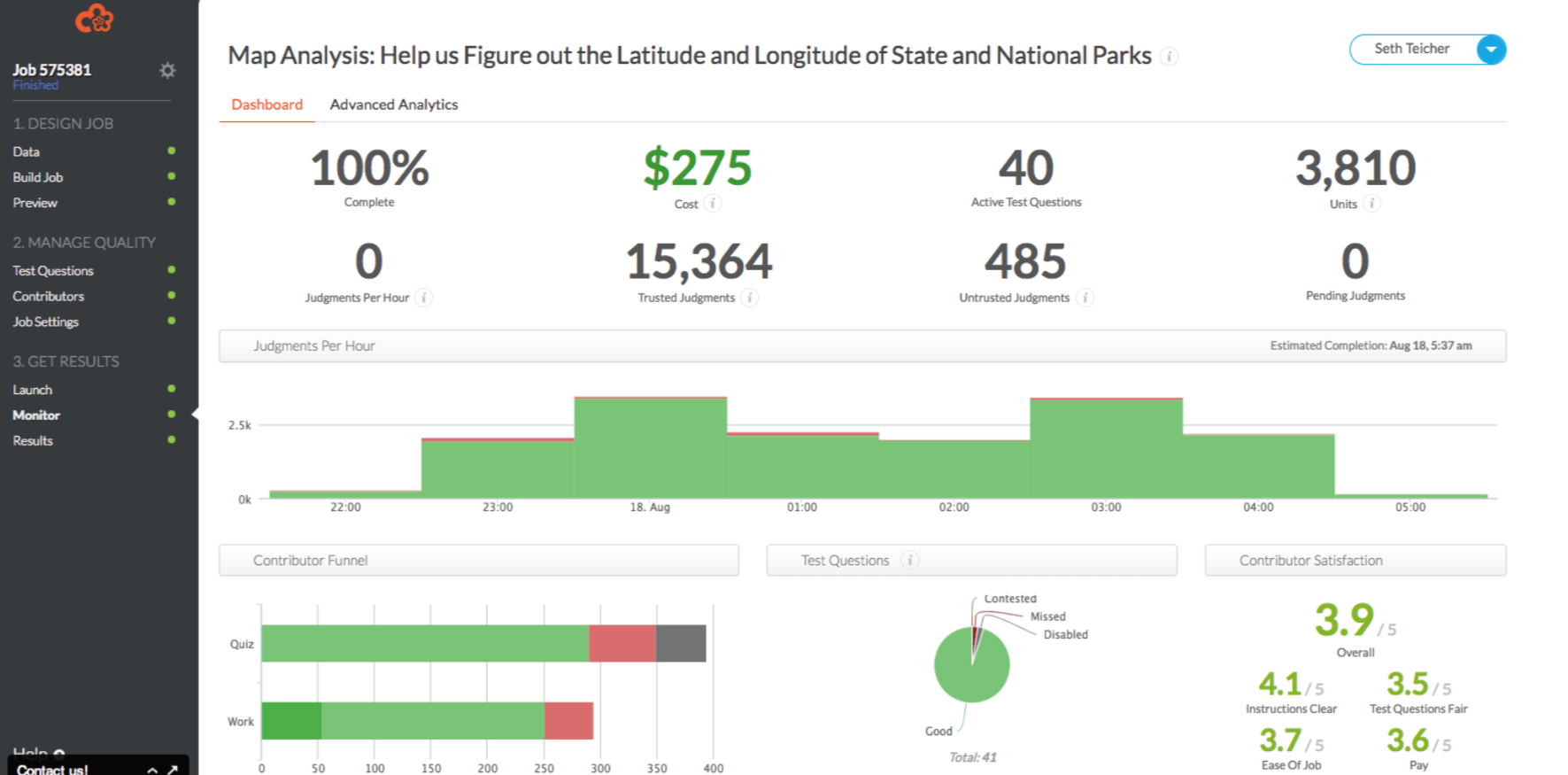Select the Dashboard tab
The width and height of the screenshot is (1568, 775).
point(266,105)
